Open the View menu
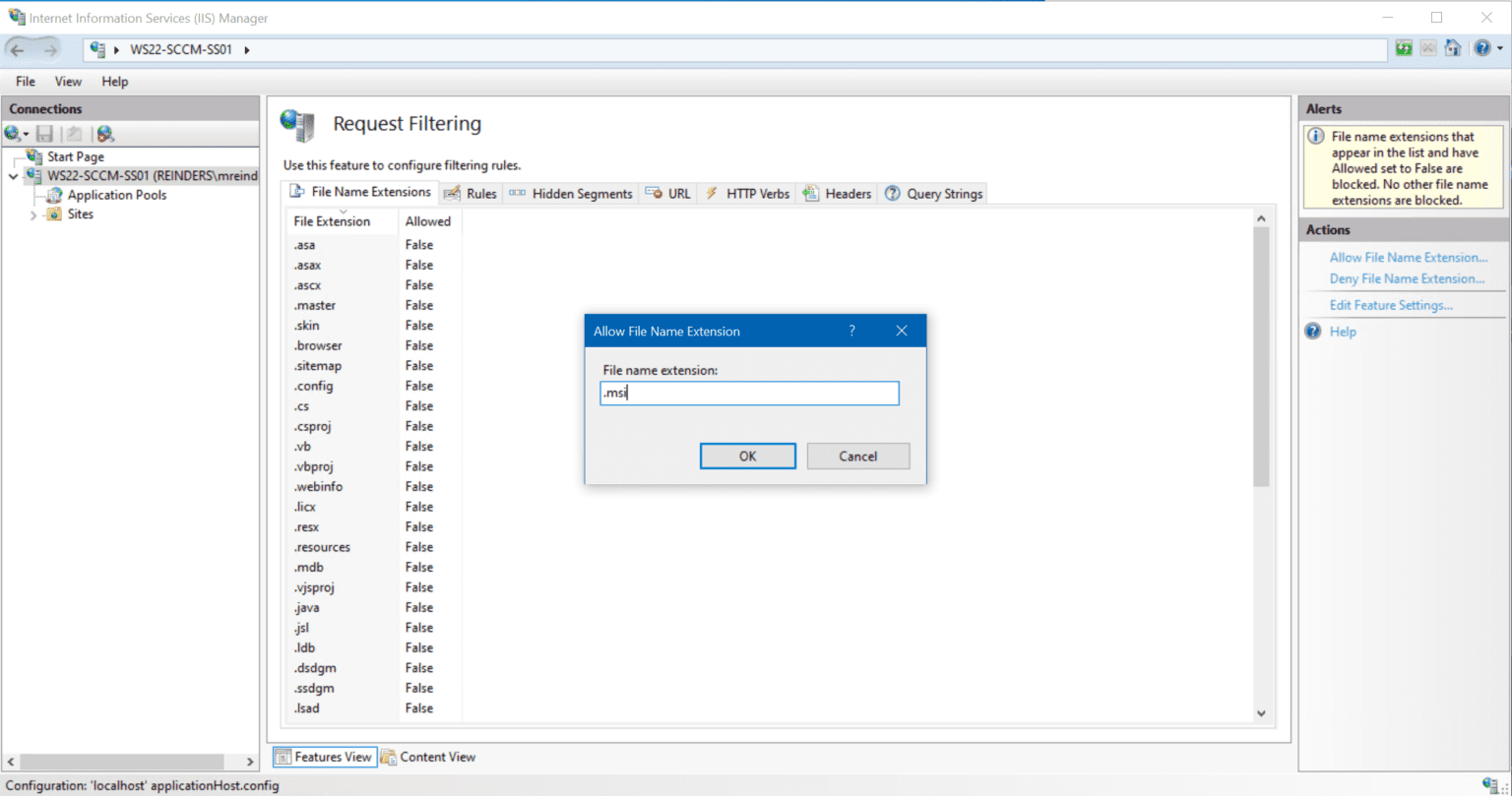Screen dimensions: 1512x796 [x=67, y=81]
